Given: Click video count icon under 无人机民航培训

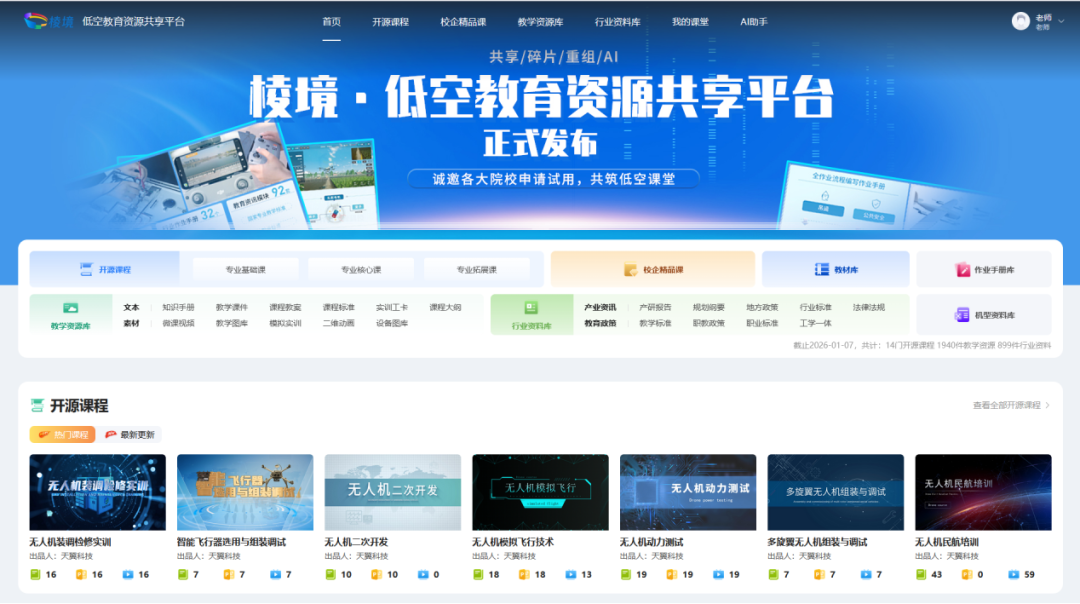Looking at the screenshot, I should (1013, 575).
